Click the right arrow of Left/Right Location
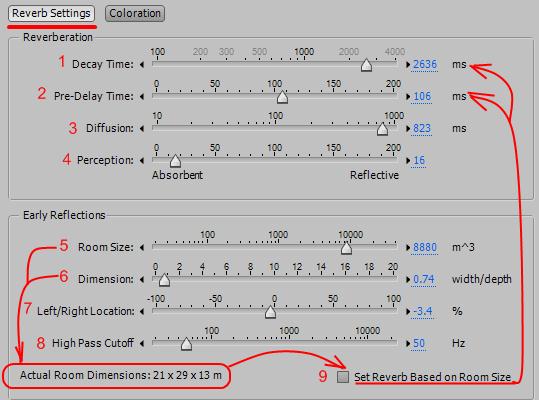Image resolution: width=539 pixels, height=400 pixels. (408, 311)
